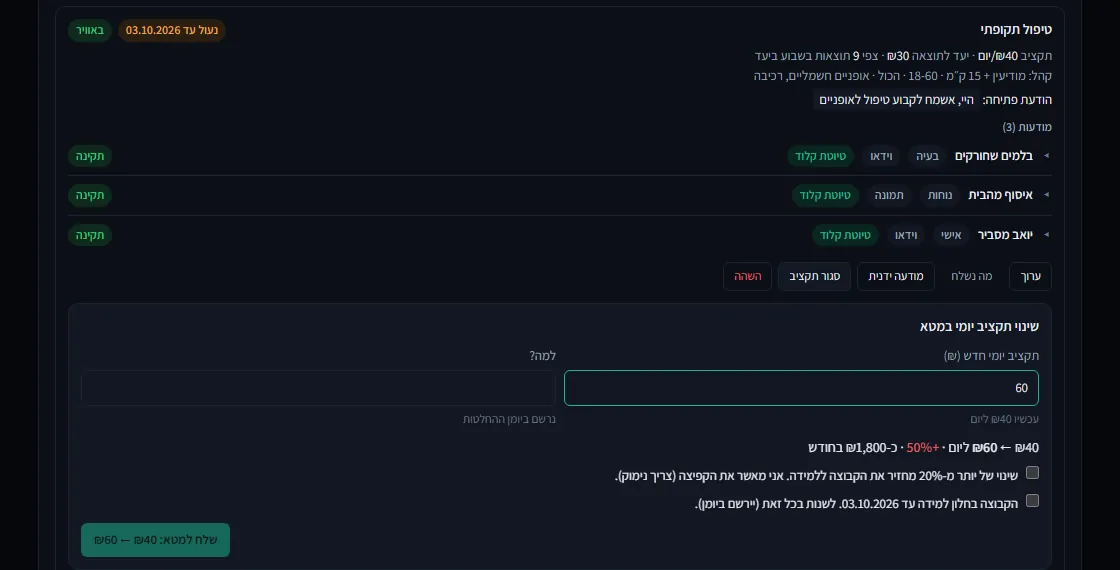1120x570 pixels.
Task: Click the טיוטת קלוד tag on איסוף מהבית
Action: tap(825, 195)
